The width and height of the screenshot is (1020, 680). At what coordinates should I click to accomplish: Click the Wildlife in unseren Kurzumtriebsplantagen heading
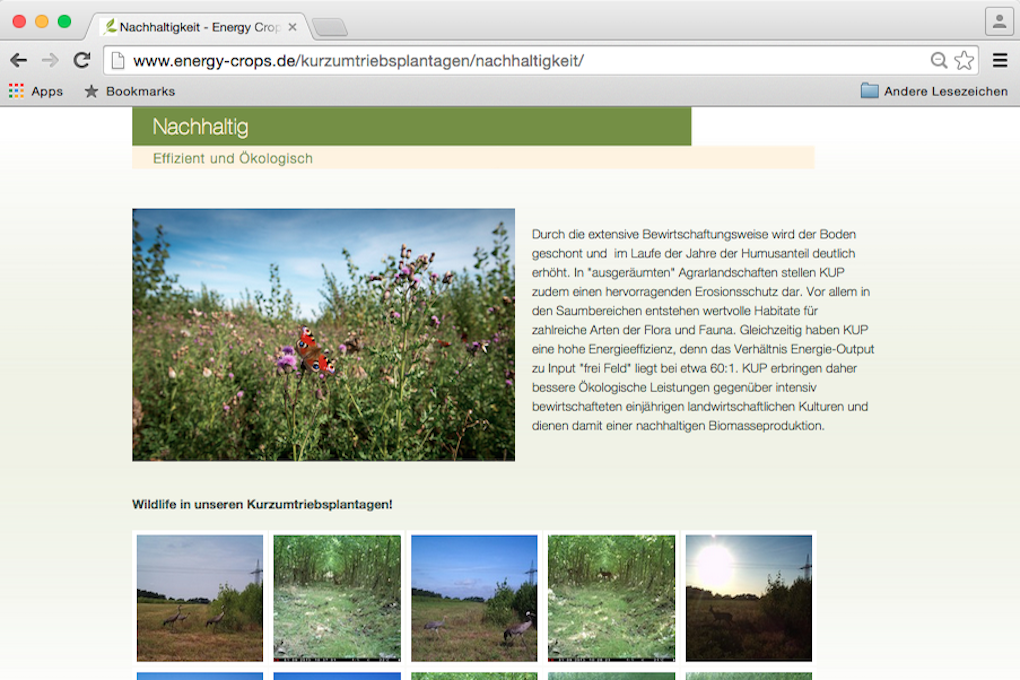[262, 504]
